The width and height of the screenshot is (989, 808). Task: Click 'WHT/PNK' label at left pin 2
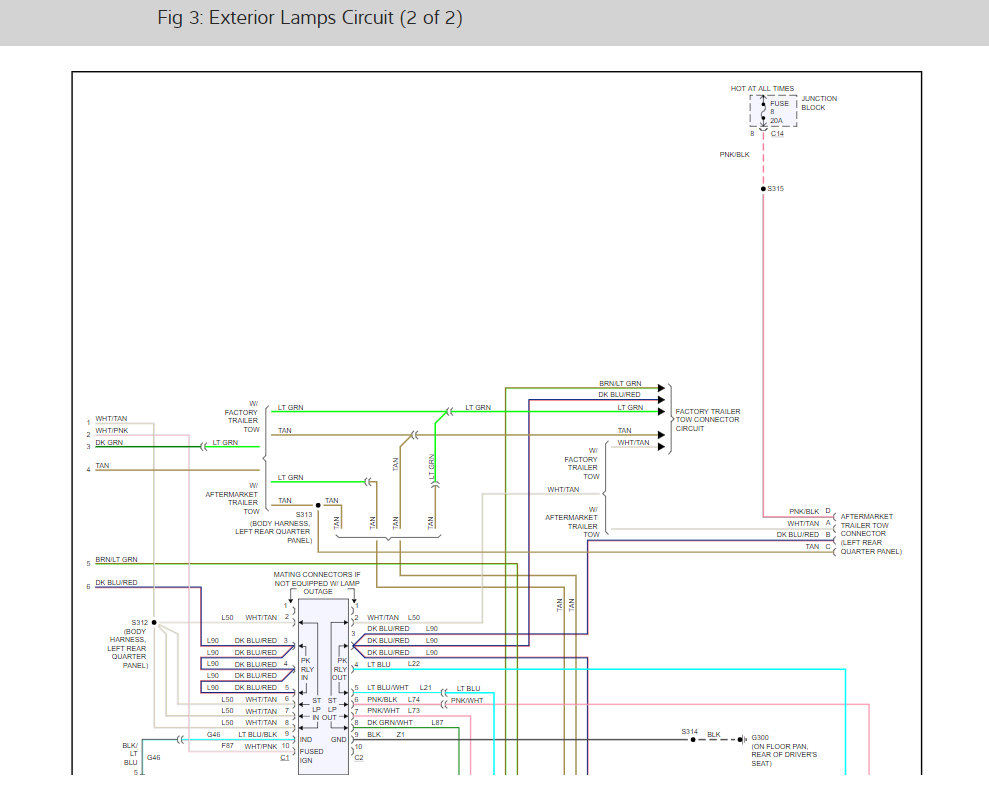[112, 431]
